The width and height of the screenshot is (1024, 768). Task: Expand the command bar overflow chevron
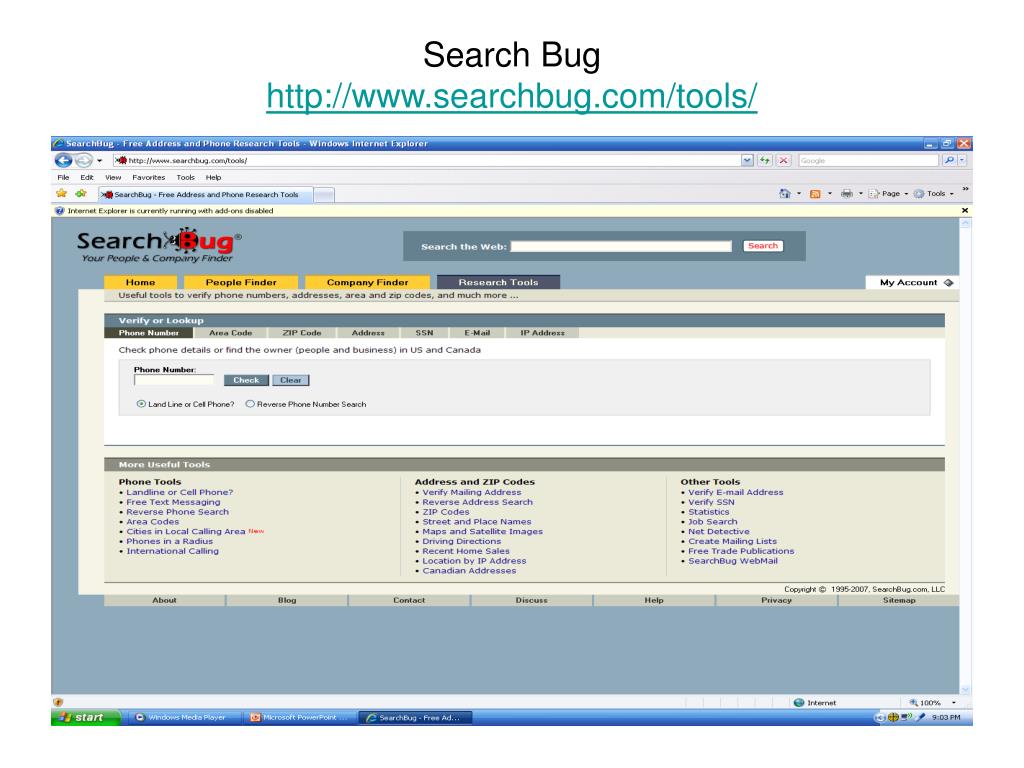965,189
